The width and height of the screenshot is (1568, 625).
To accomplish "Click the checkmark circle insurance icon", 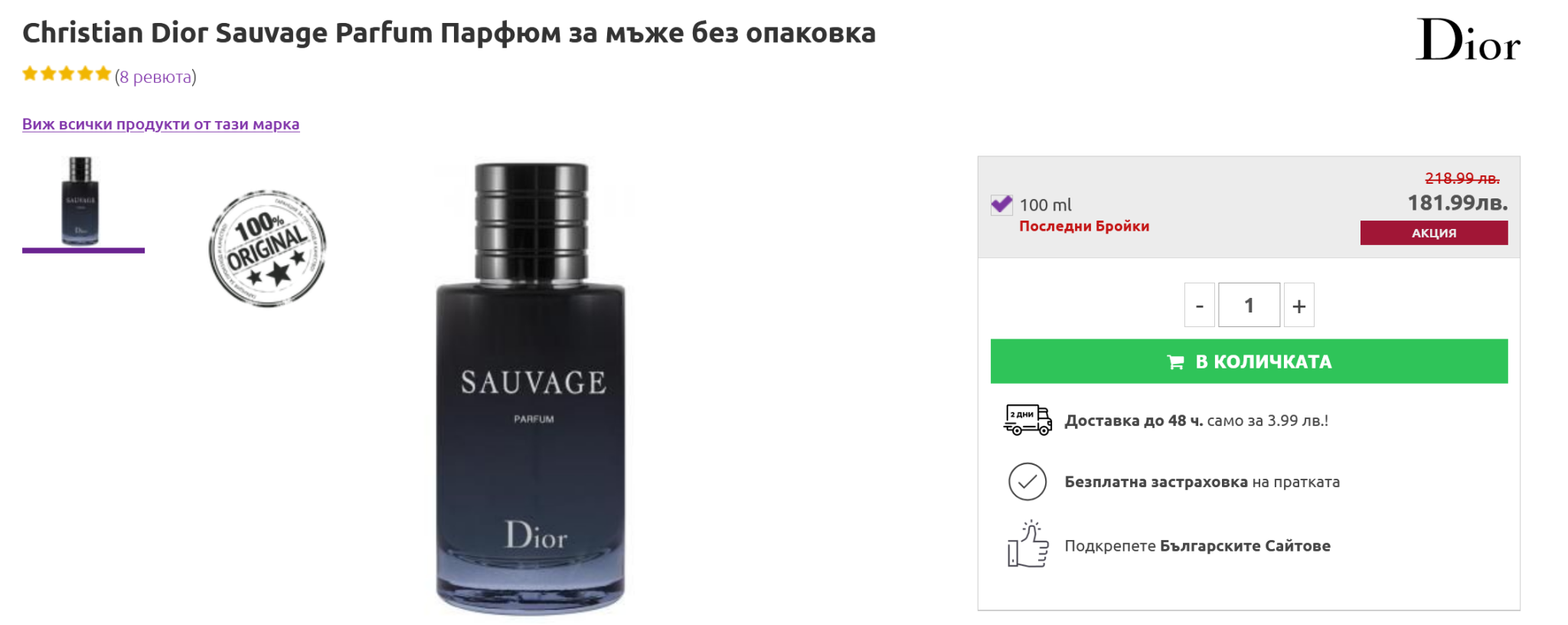I will (x=1027, y=482).
